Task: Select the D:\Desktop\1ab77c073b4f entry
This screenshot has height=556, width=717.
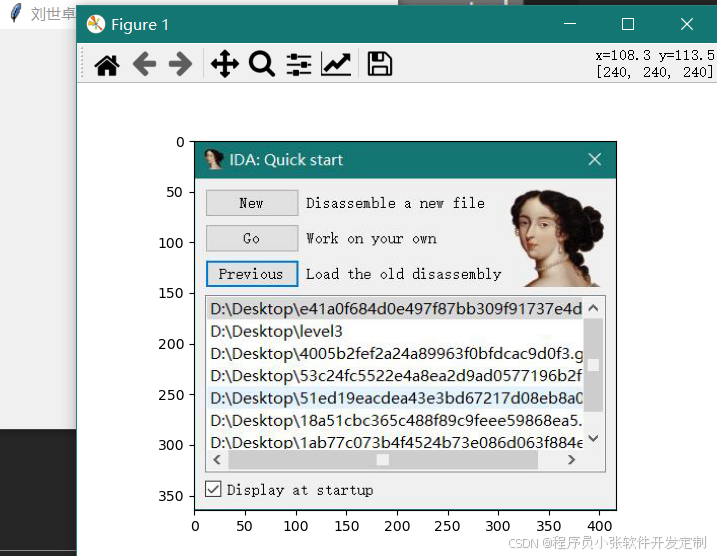Action: [x=395, y=441]
